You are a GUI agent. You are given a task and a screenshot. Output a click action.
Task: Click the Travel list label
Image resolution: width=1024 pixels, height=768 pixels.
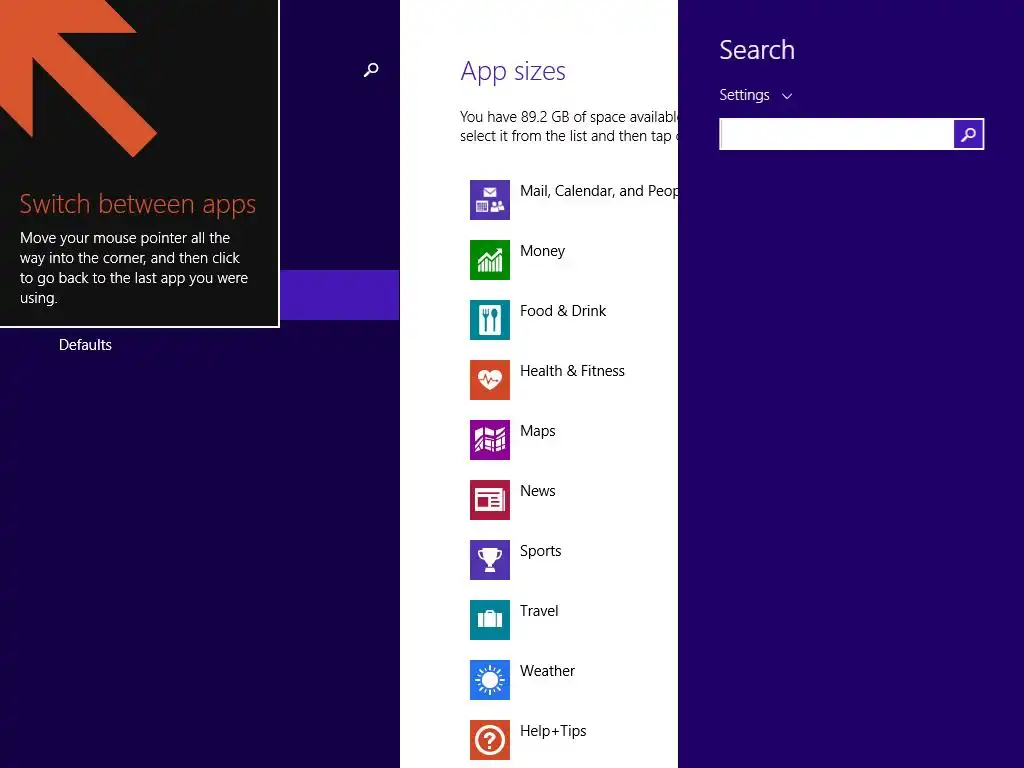539,611
